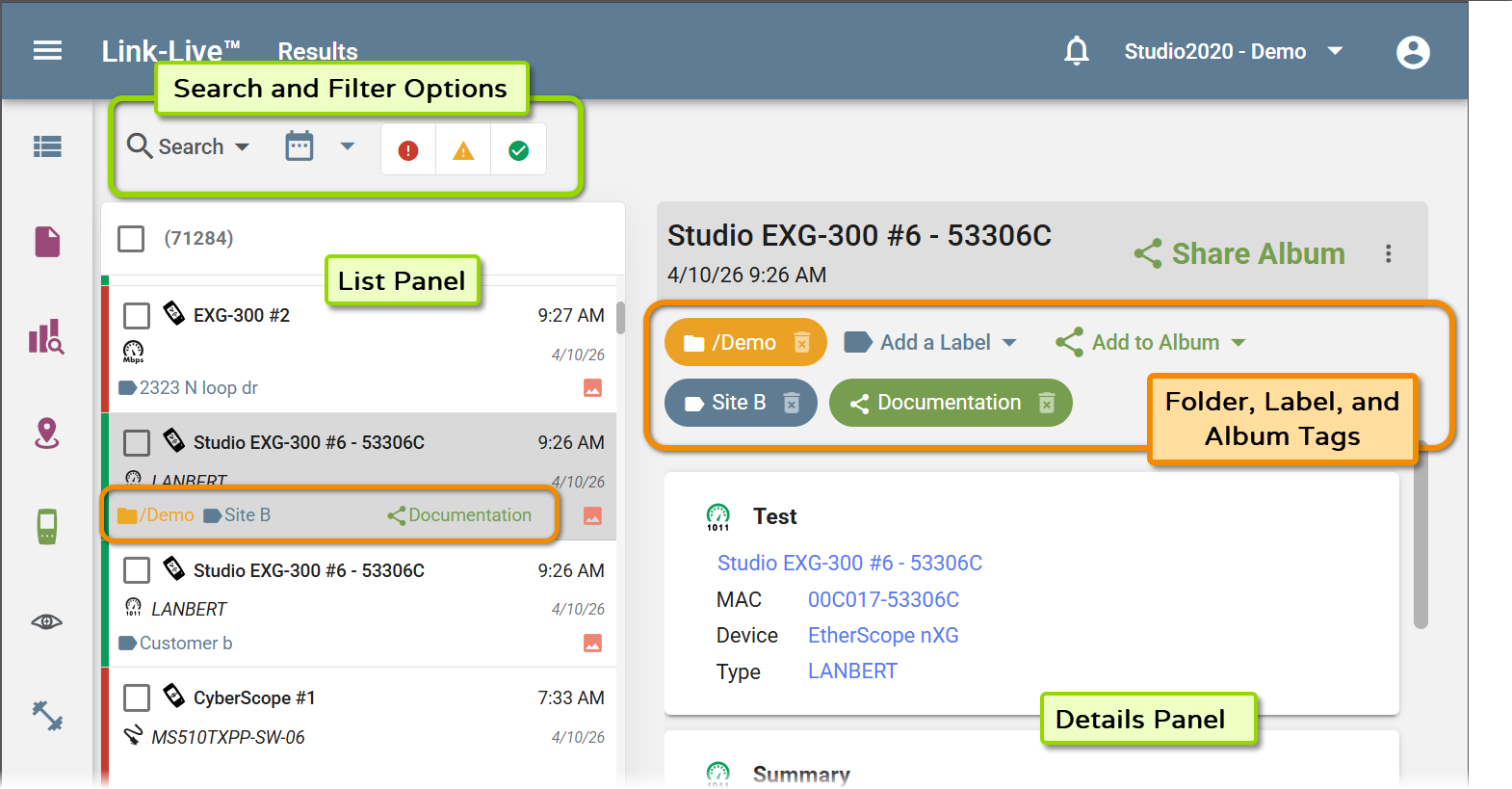Select the EXG-300 #2 result row title
This screenshot has width=1512, height=789.
pyautogui.click(x=242, y=315)
